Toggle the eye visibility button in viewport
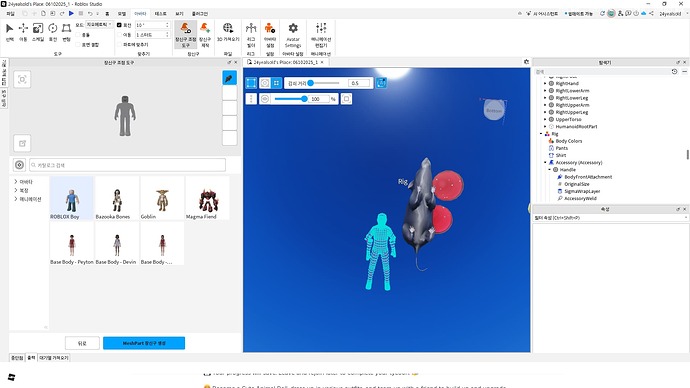The height and width of the screenshot is (388, 690). tap(265, 99)
